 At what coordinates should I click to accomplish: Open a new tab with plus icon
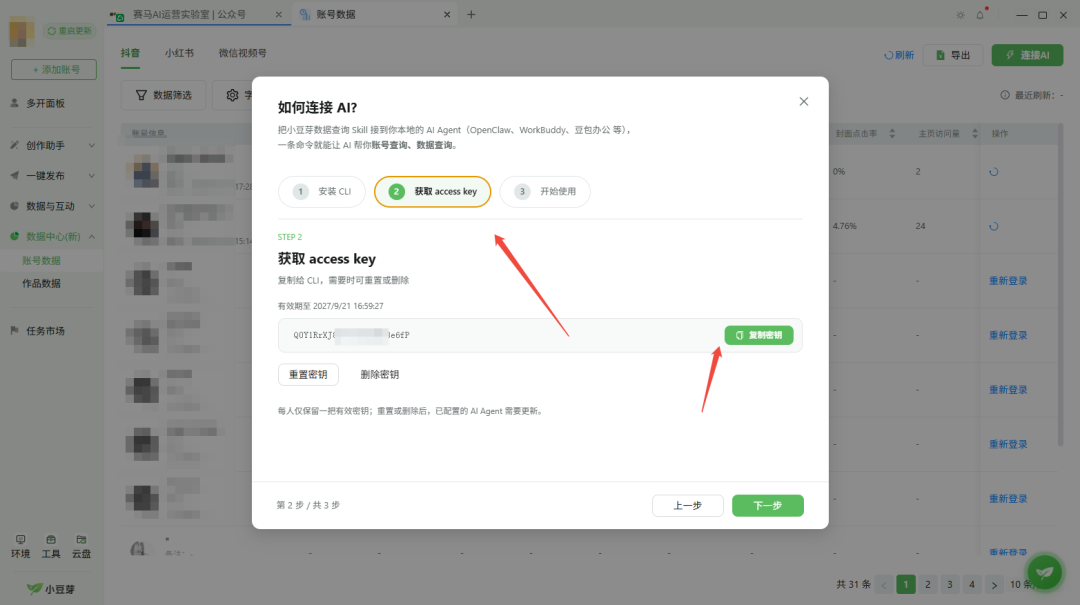(471, 14)
